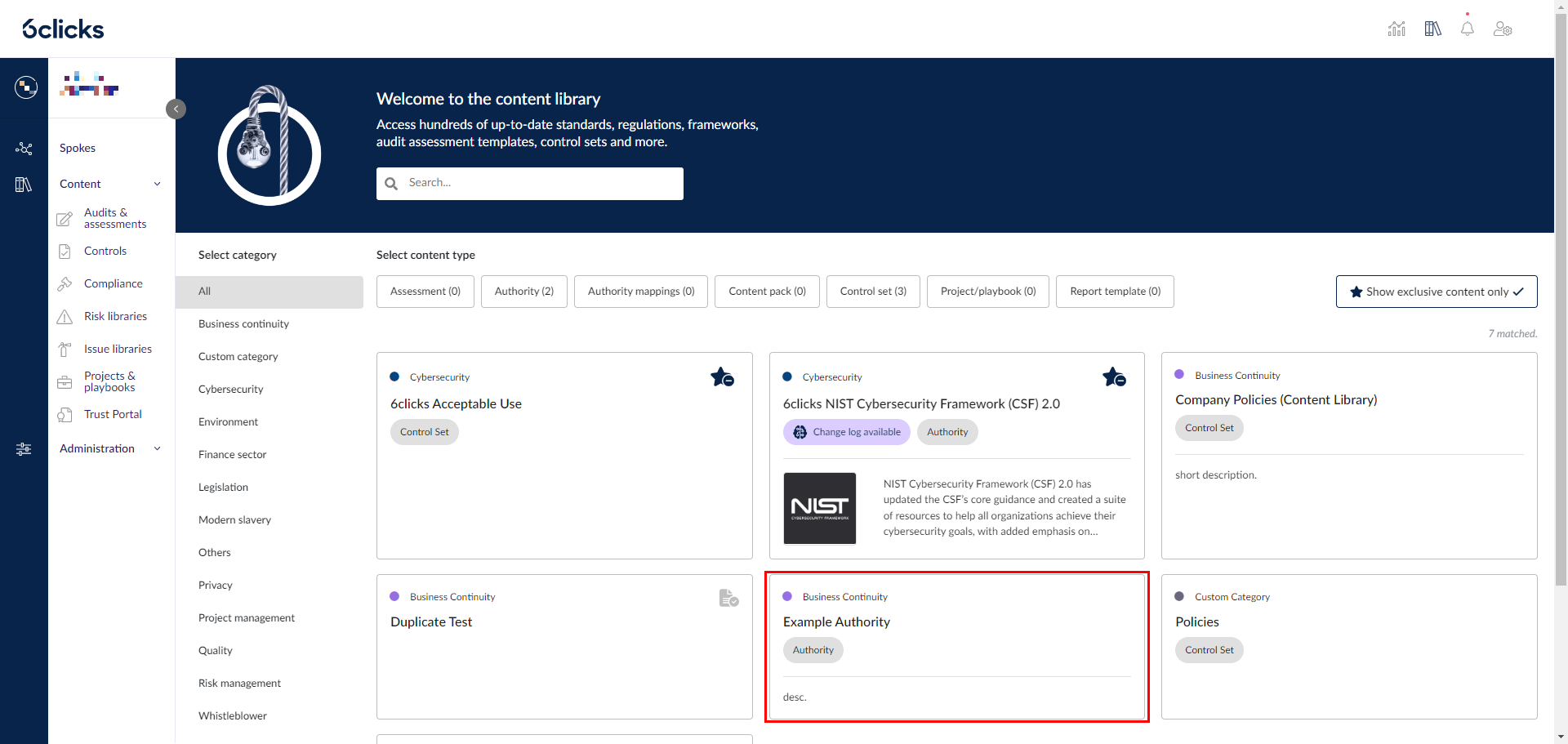
Task: Select the administration sliders icon in left rail
Action: (24, 449)
